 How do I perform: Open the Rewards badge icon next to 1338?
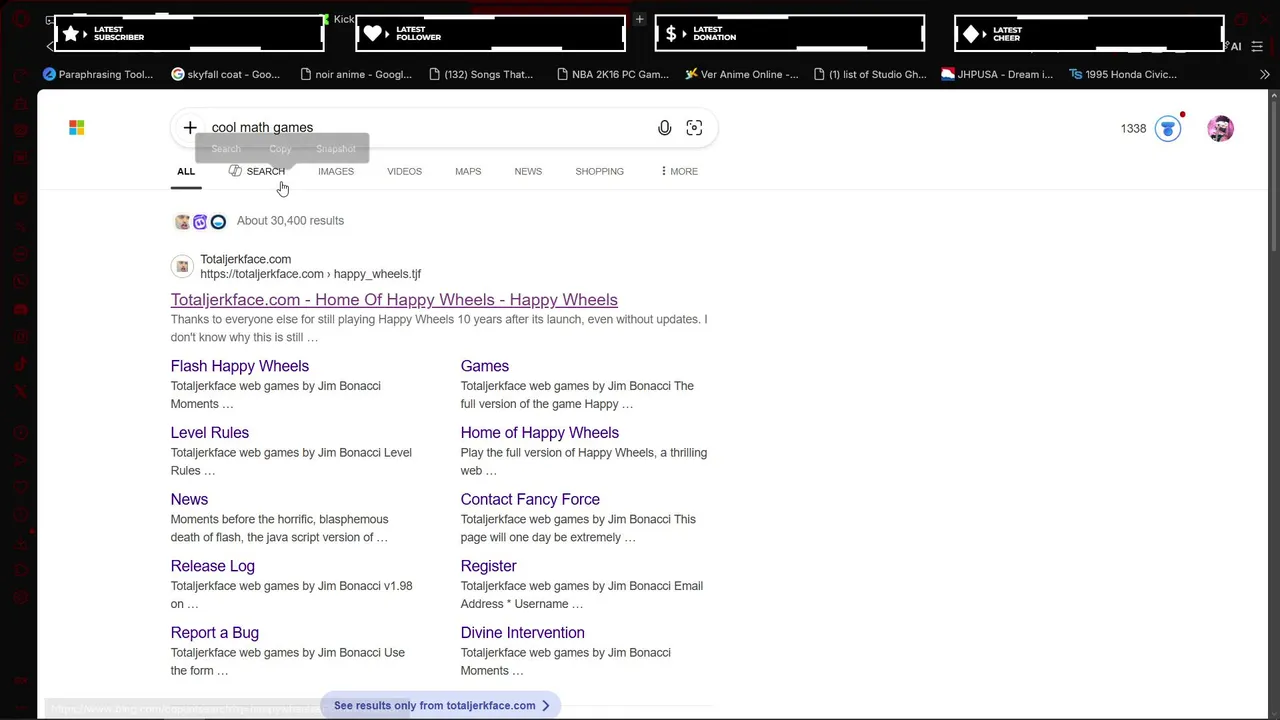(1168, 129)
